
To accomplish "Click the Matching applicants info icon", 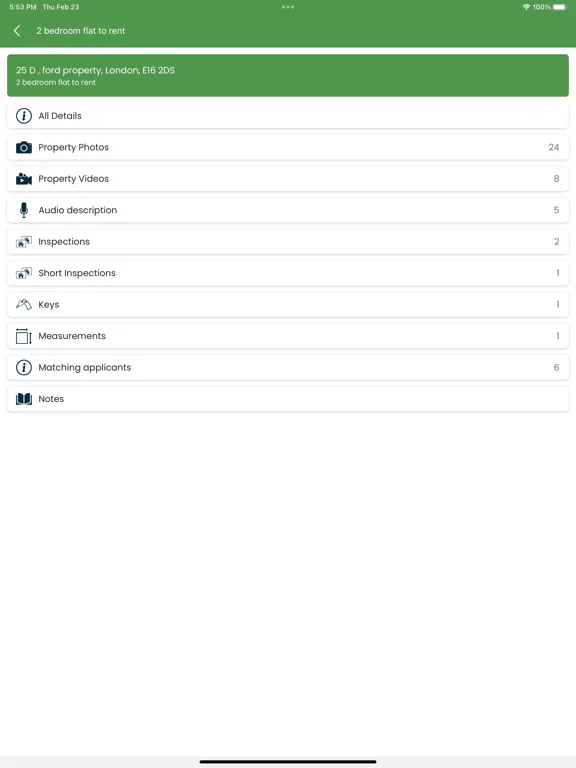I will click(24, 367).
